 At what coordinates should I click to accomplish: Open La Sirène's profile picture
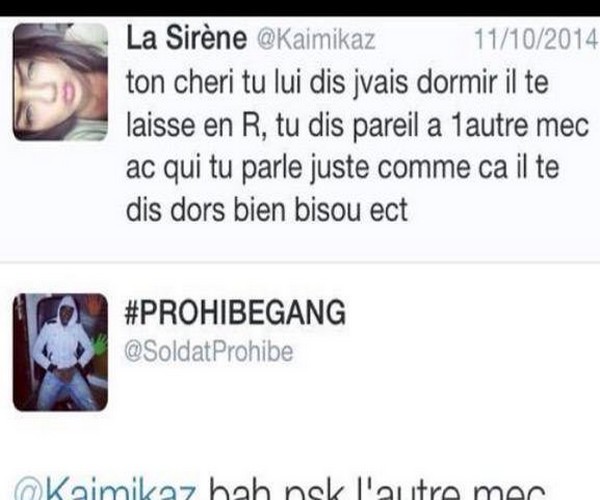60,82
